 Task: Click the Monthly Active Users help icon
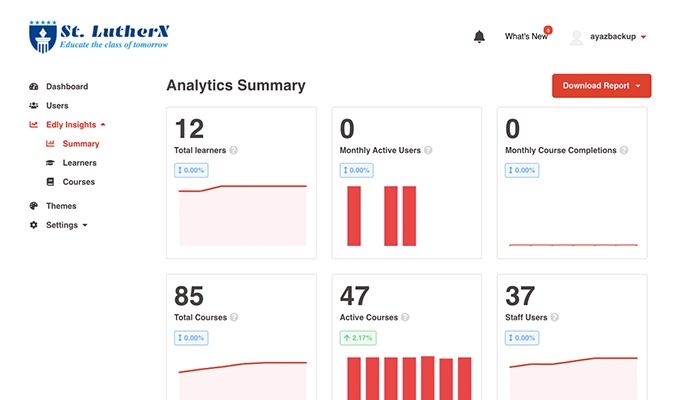428,150
